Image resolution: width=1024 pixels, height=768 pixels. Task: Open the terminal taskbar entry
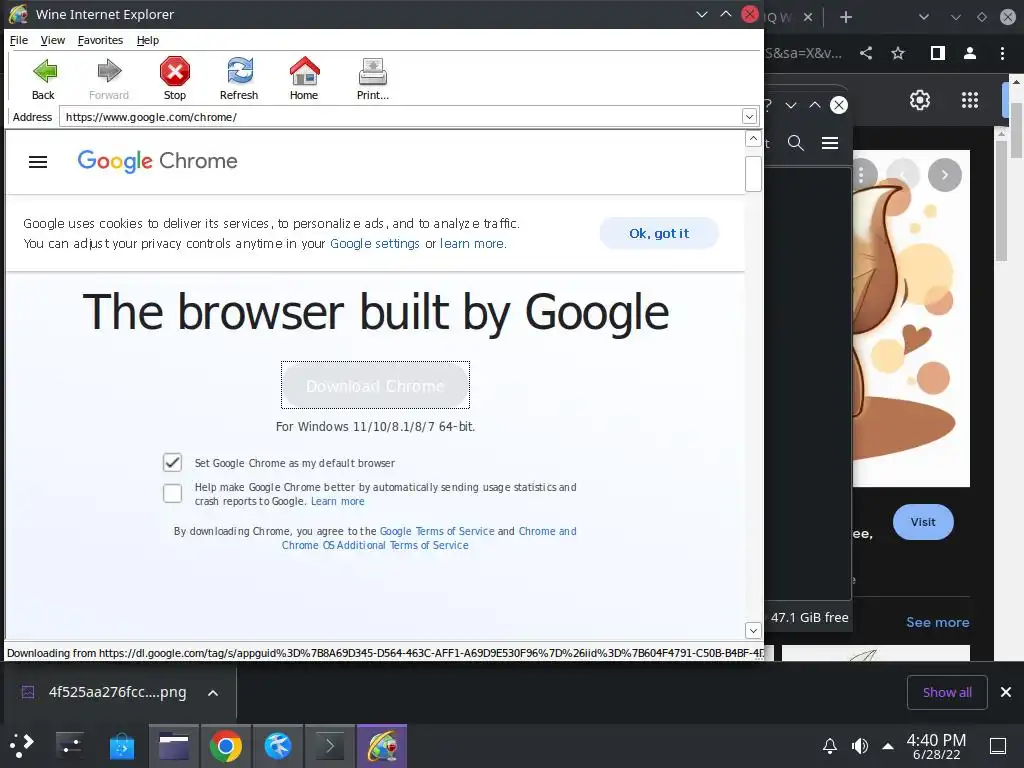330,746
